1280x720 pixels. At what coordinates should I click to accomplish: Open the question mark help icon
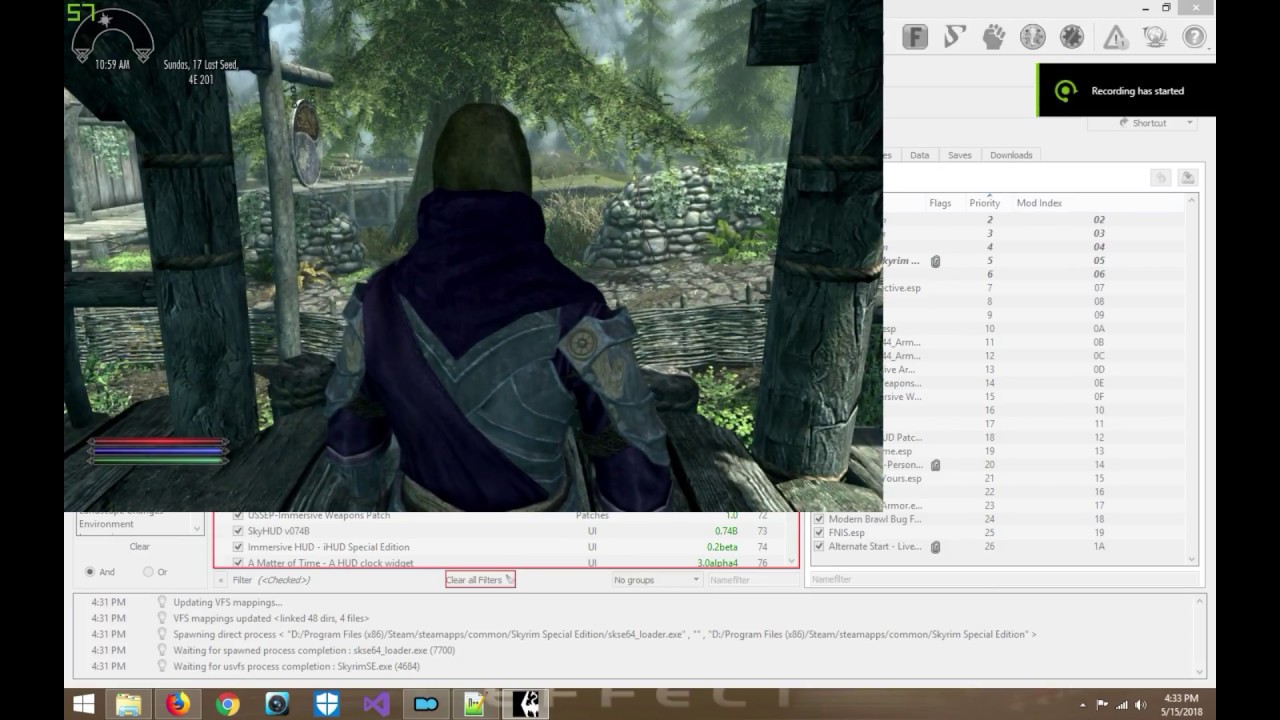coord(1194,38)
